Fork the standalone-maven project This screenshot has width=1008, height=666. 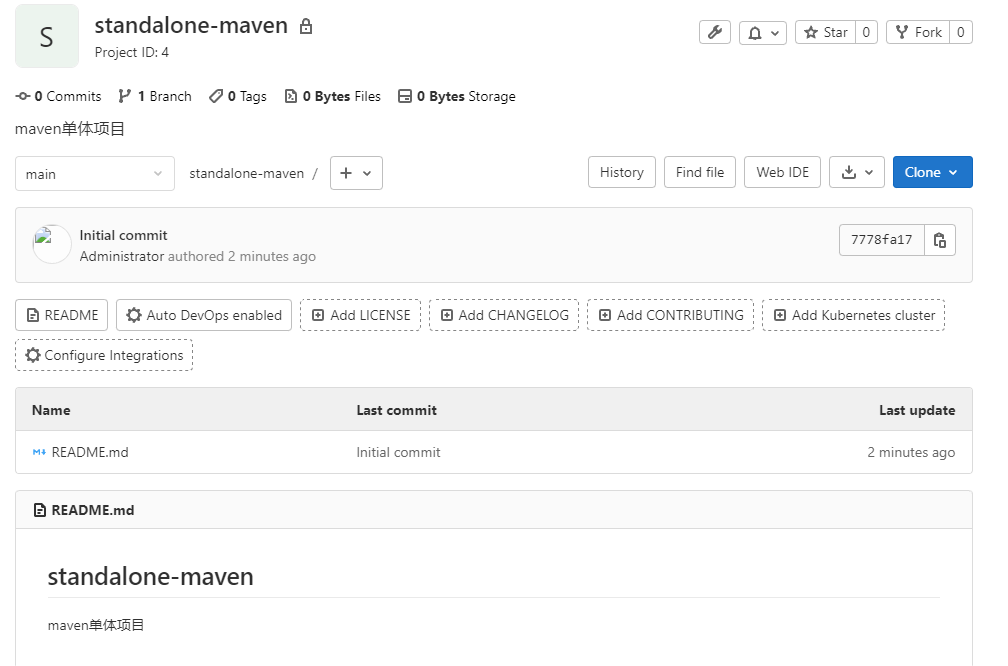[x=918, y=32]
